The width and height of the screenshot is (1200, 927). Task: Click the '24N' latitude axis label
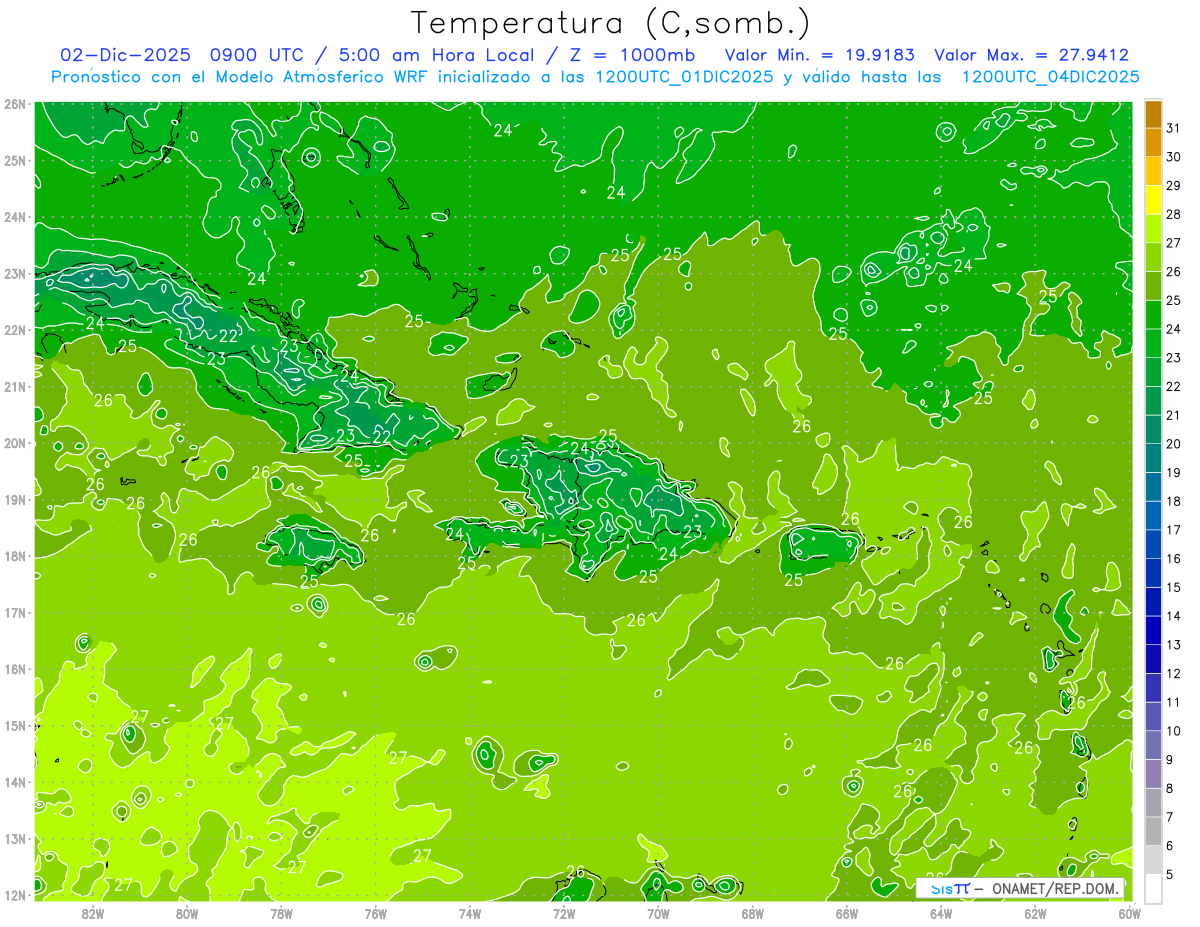pyautogui.click(x=15, y=217)
